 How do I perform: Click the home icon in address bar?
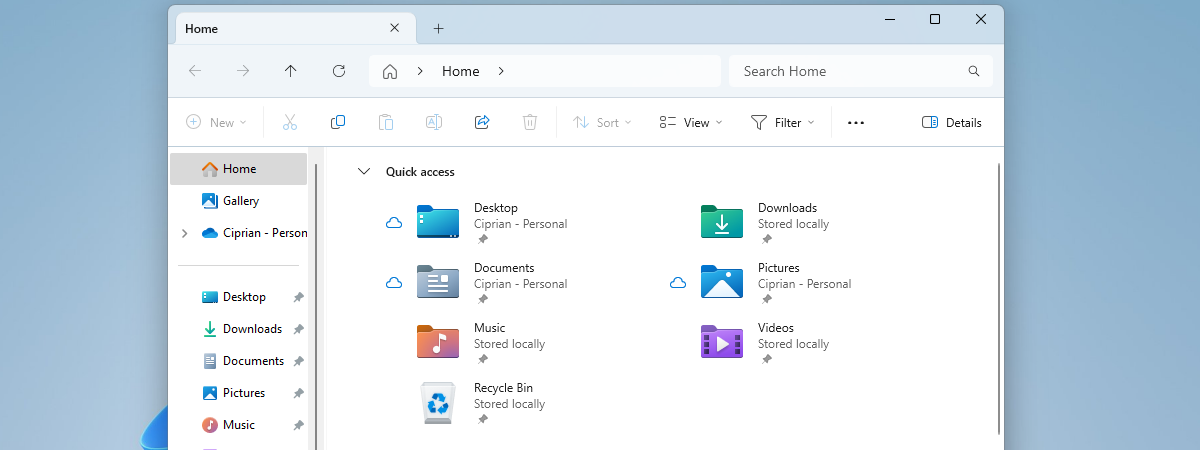pyautogui.click(x=390, y=71)
